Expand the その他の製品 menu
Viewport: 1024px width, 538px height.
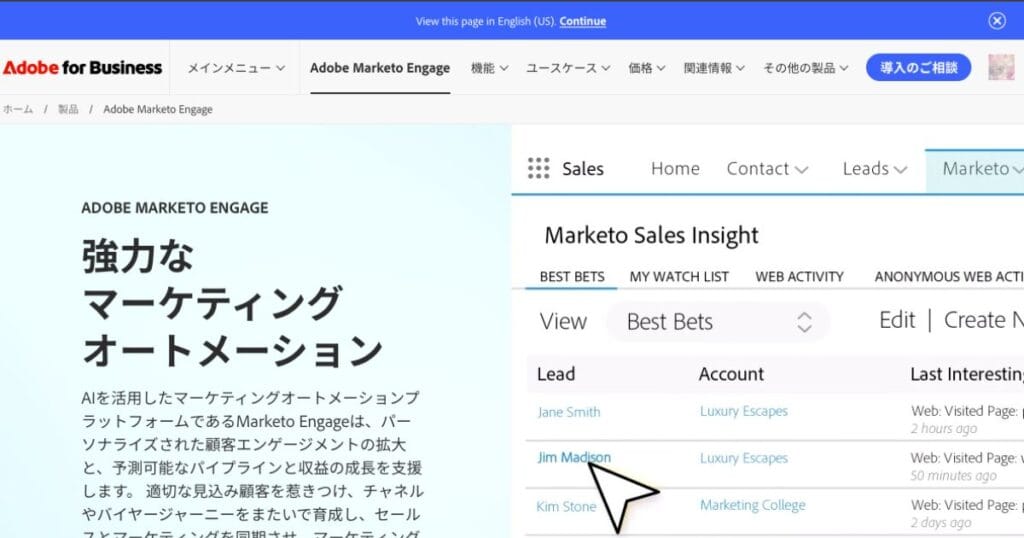806,68
